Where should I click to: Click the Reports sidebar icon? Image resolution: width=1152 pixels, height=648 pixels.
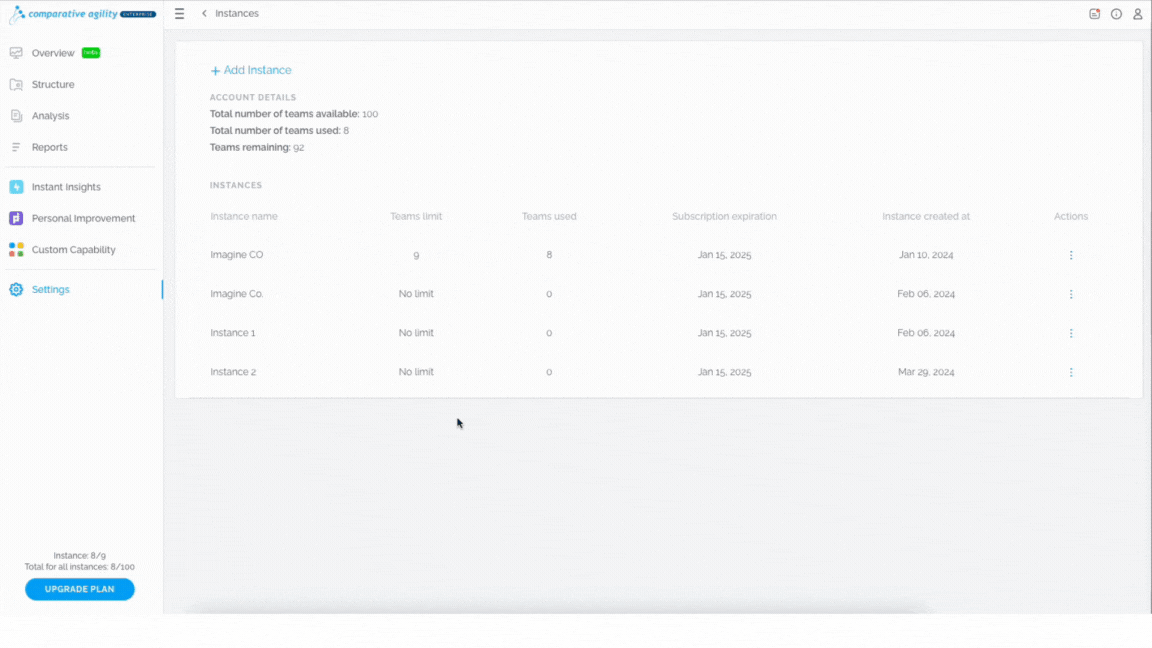point(16,148)
